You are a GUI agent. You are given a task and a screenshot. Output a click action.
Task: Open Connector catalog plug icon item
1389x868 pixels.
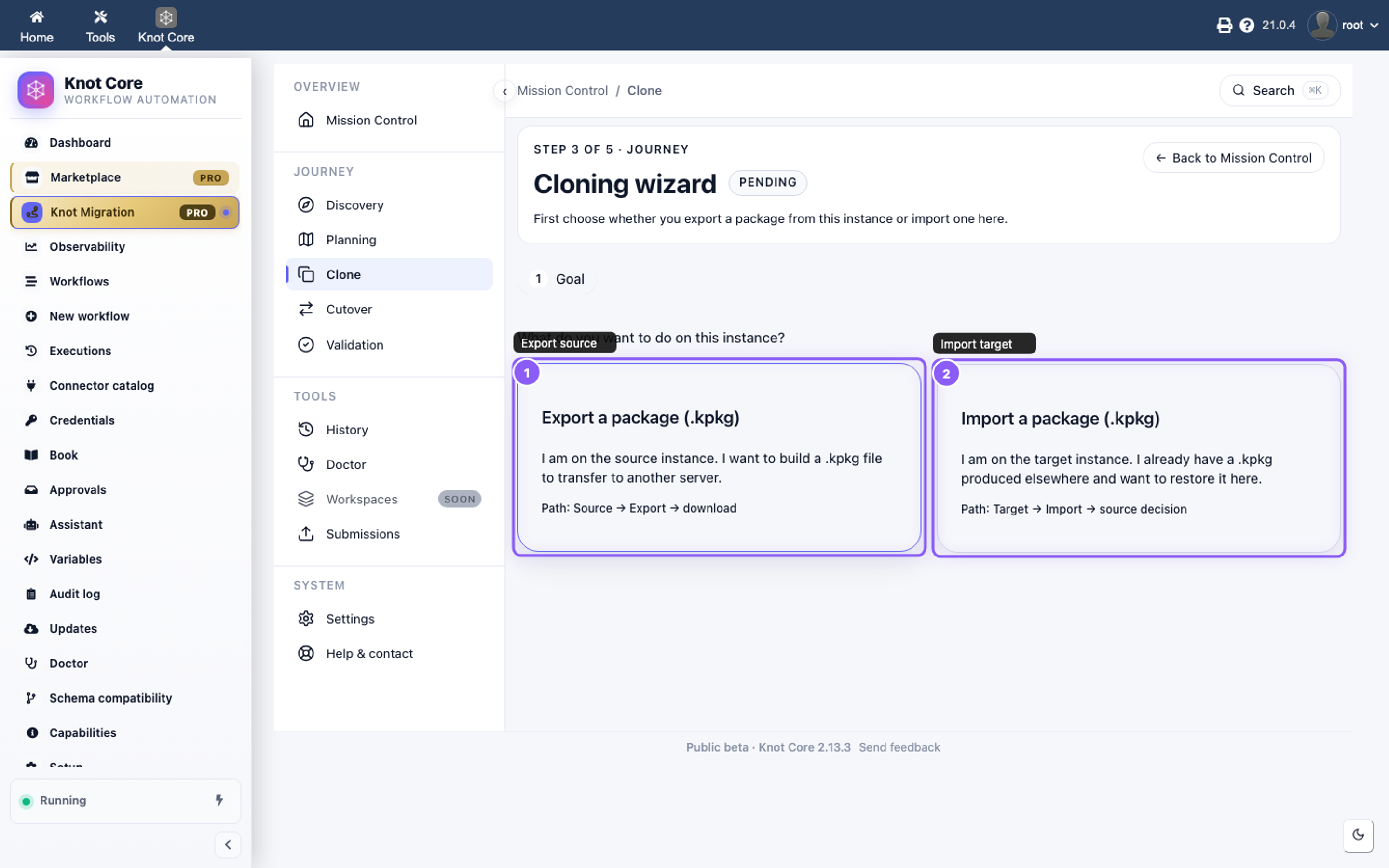[x=125, y=386]
